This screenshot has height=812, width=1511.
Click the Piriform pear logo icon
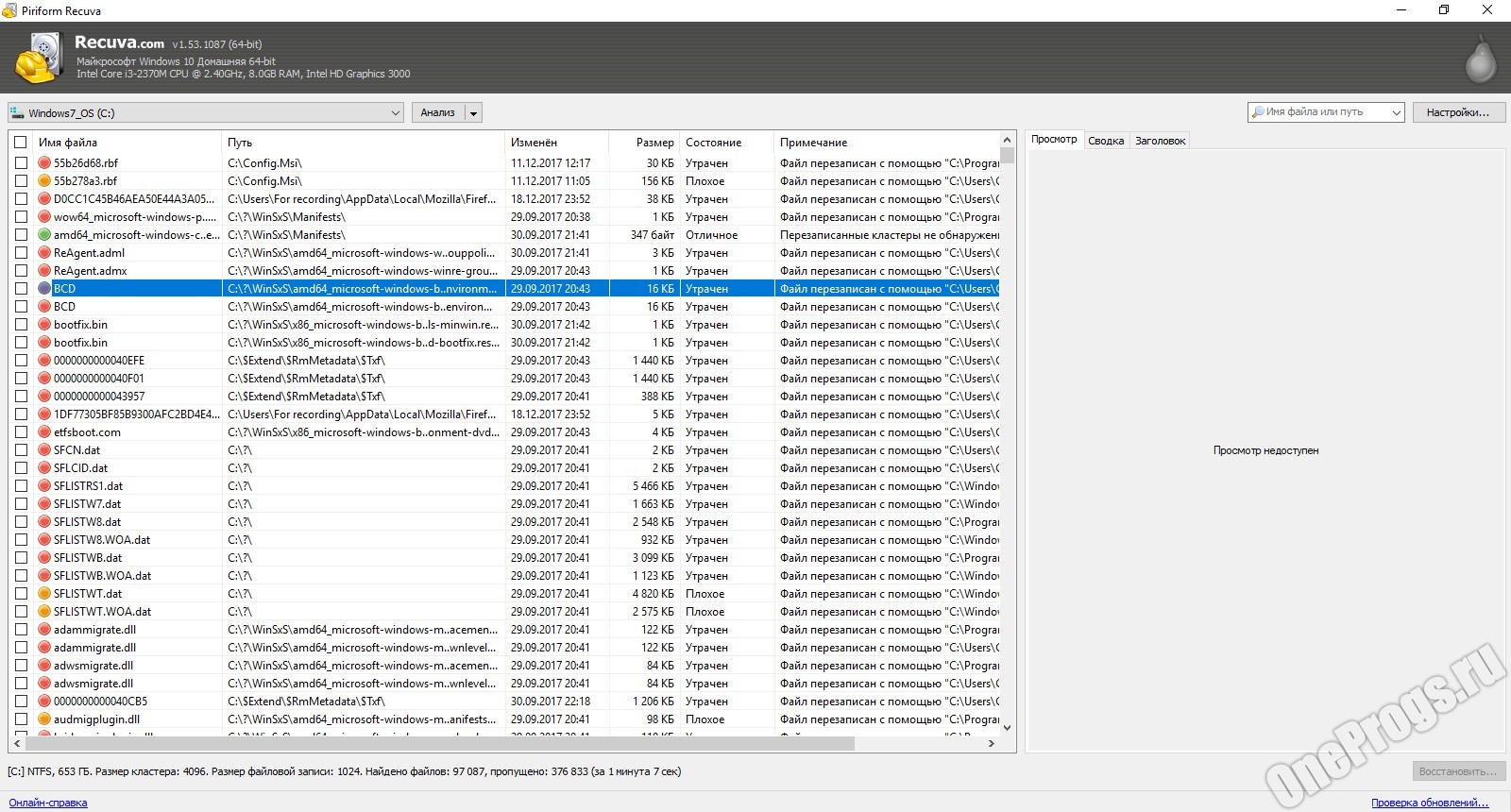(x=1480, y=59)
